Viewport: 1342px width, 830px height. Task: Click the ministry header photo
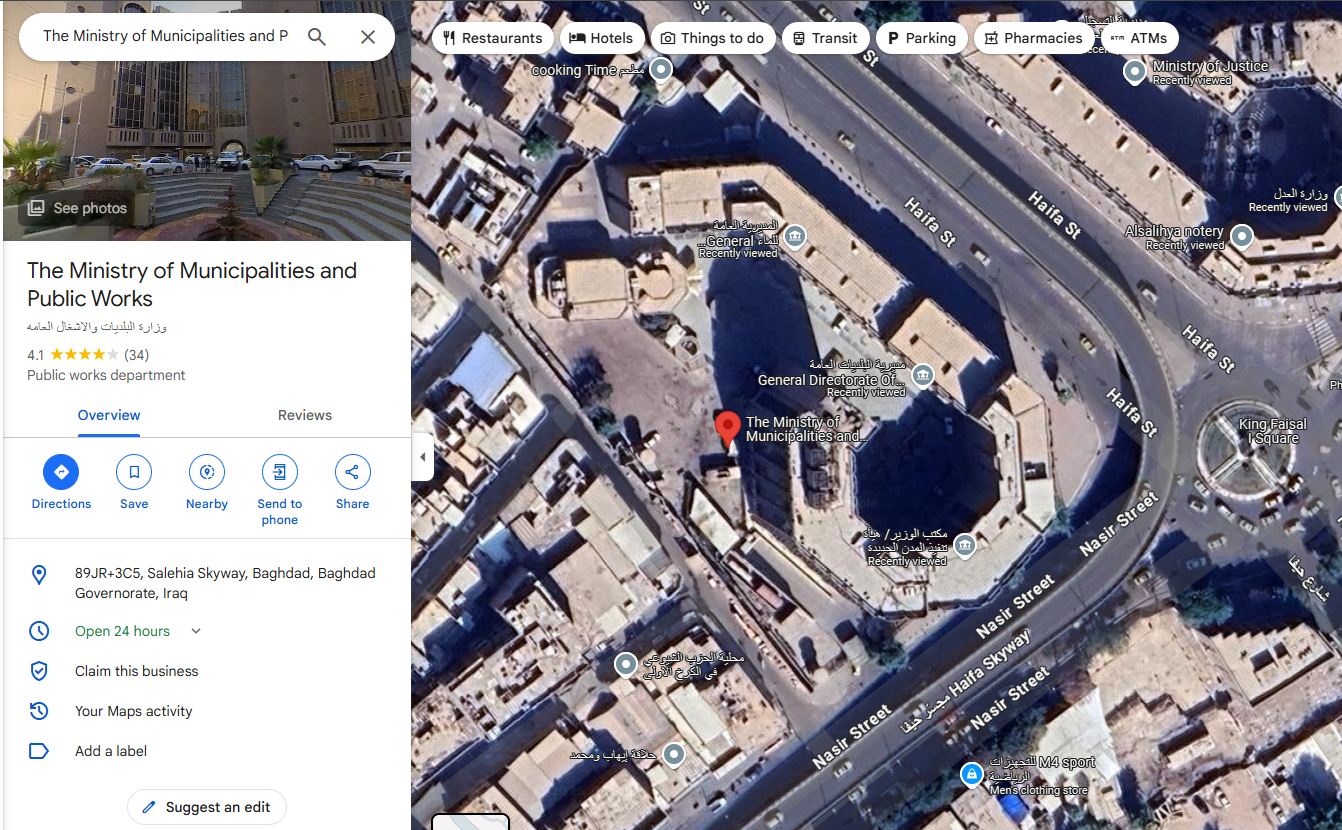(x=207, y=120)
